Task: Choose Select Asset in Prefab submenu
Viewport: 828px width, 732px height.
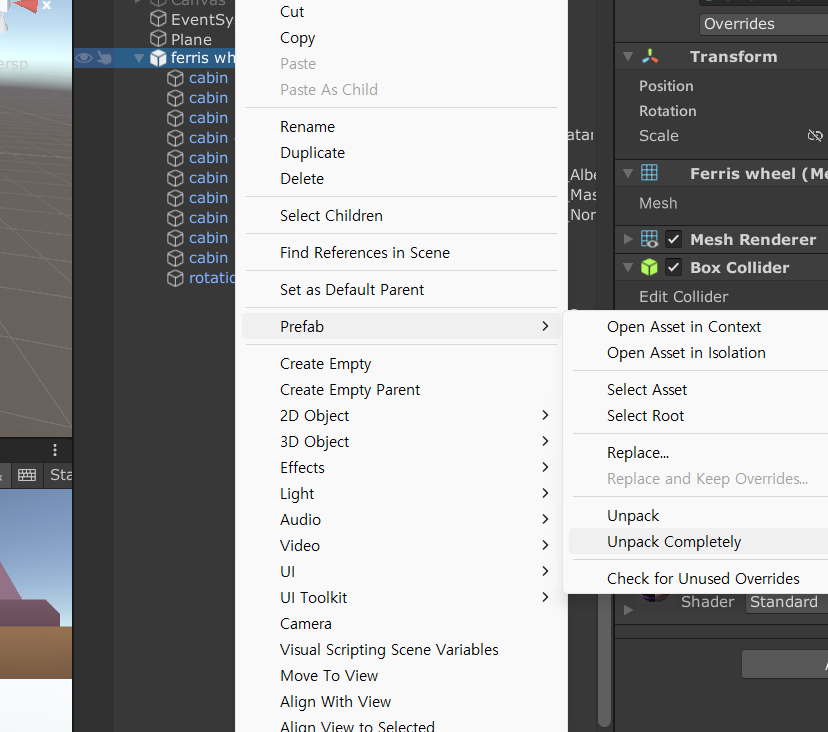Action: (x=698, y=389)
